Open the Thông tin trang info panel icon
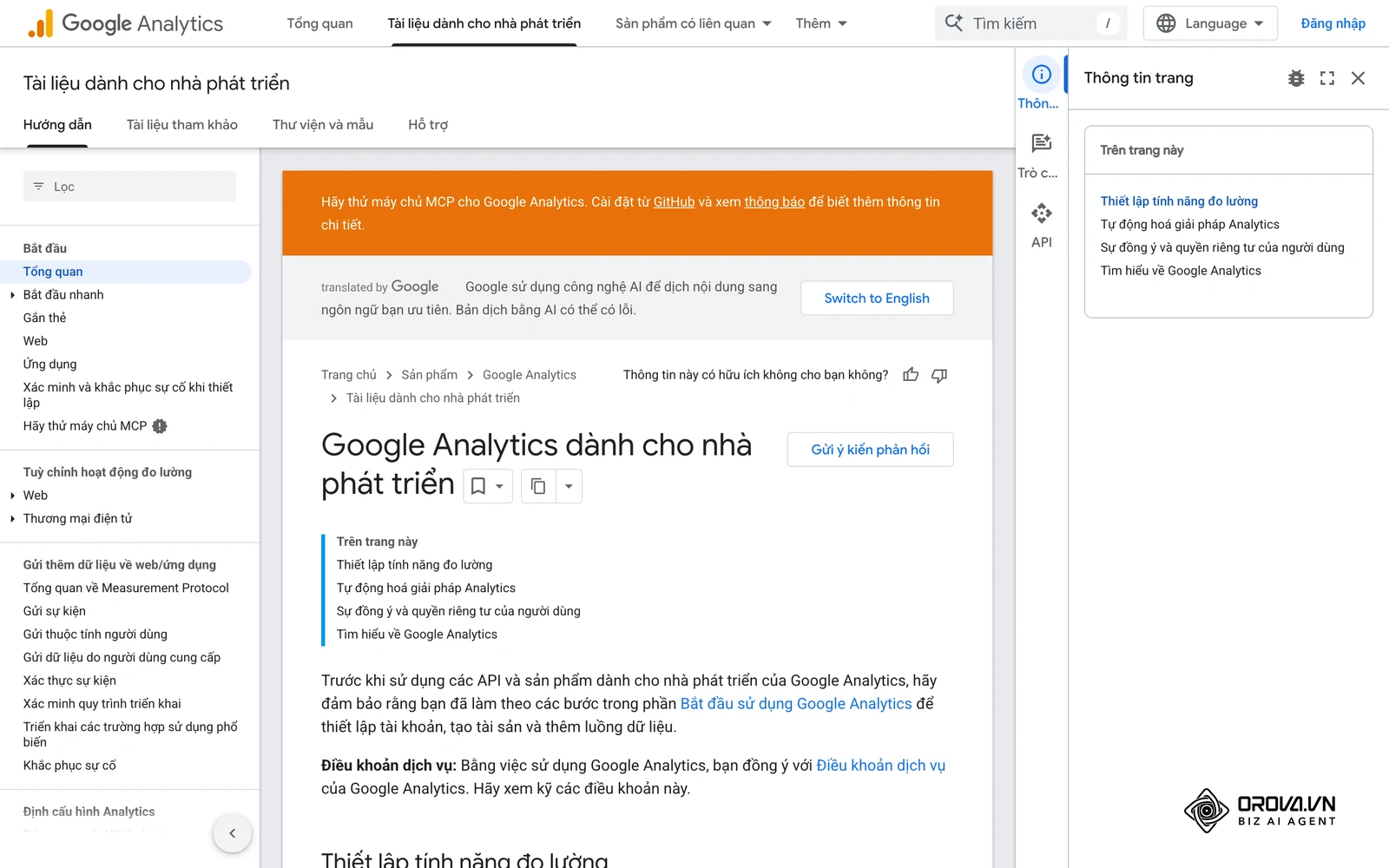Viewport: 1389px width, 868px height. click(x=1041, y=76)
